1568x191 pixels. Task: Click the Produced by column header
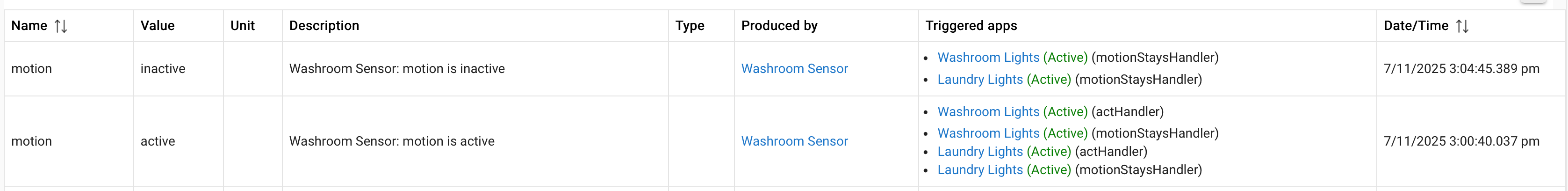778,26
